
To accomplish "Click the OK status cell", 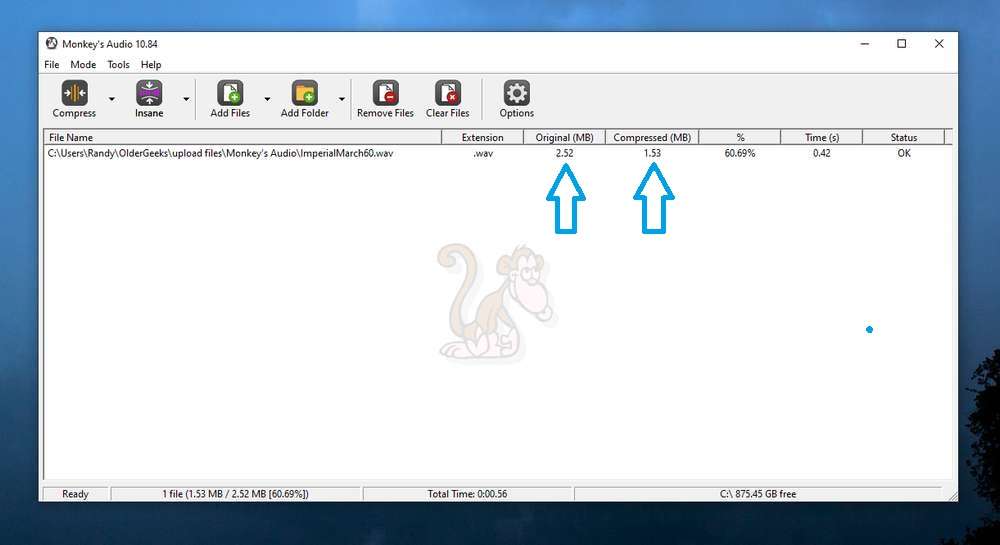I will (x=904, y=153).
